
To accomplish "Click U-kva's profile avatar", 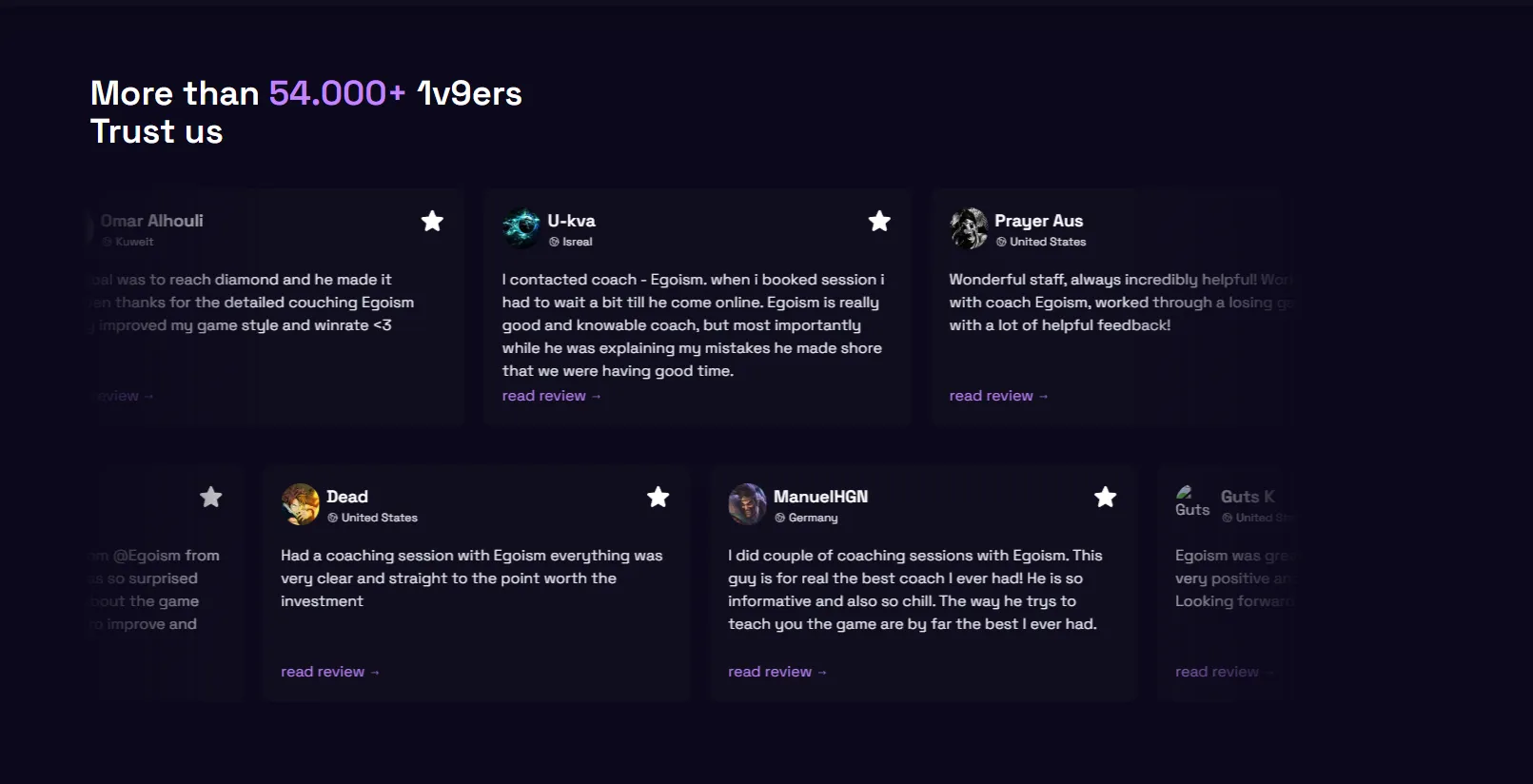I will point(521,228).
